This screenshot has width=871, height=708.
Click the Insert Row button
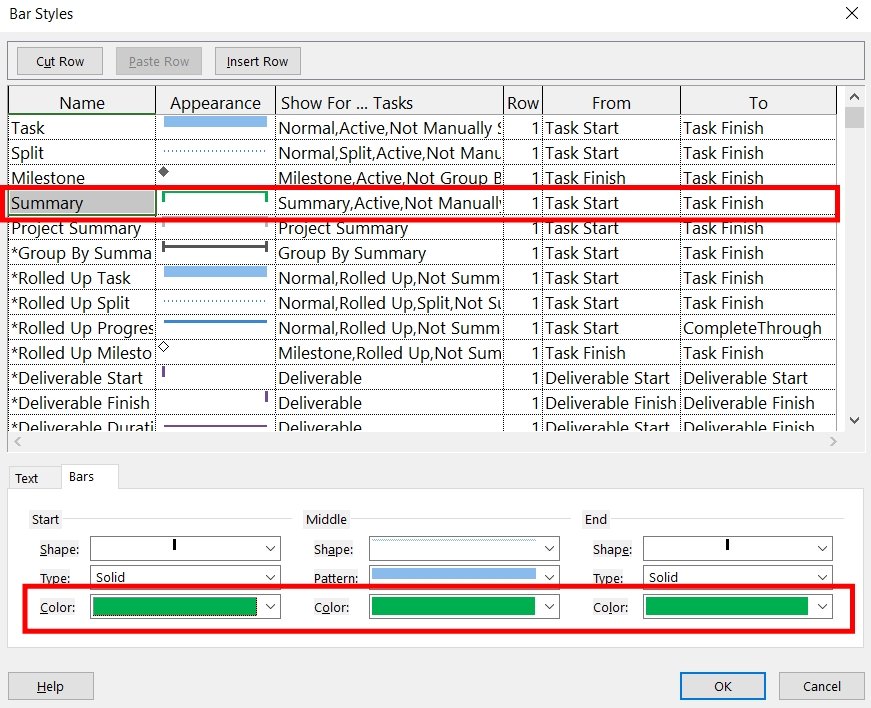(x=258, y=61)
